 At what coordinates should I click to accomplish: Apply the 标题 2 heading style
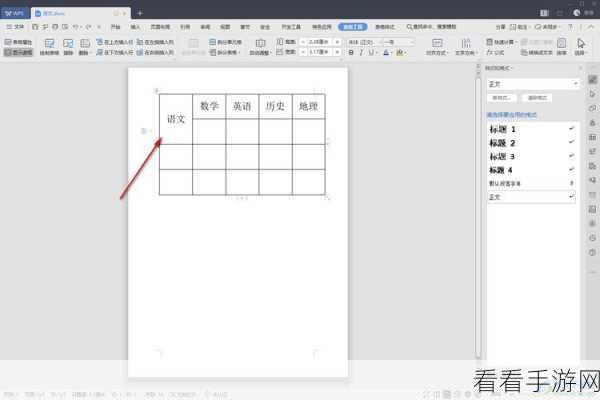532,143
